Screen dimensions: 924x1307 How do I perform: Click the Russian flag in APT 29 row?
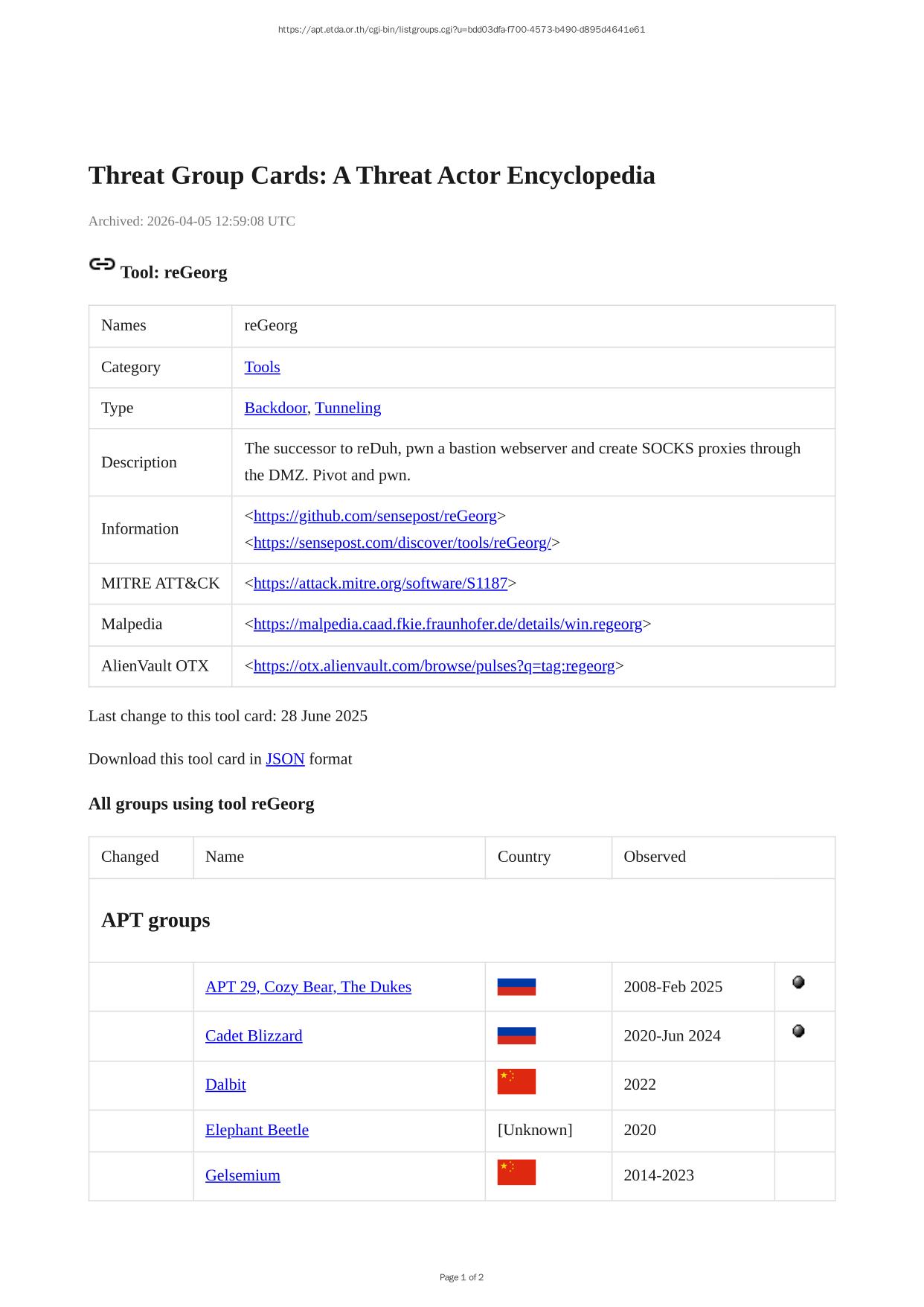coord(516,987)
